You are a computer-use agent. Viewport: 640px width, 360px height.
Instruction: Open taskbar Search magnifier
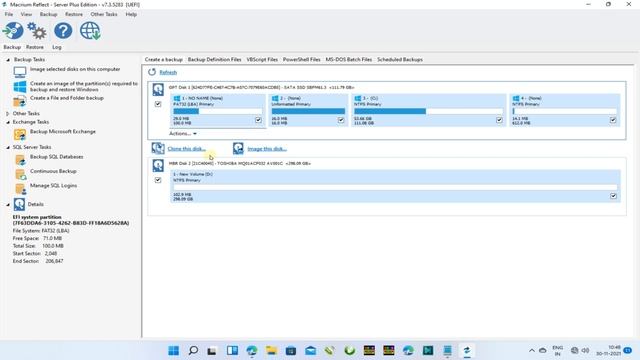(193, 350)
